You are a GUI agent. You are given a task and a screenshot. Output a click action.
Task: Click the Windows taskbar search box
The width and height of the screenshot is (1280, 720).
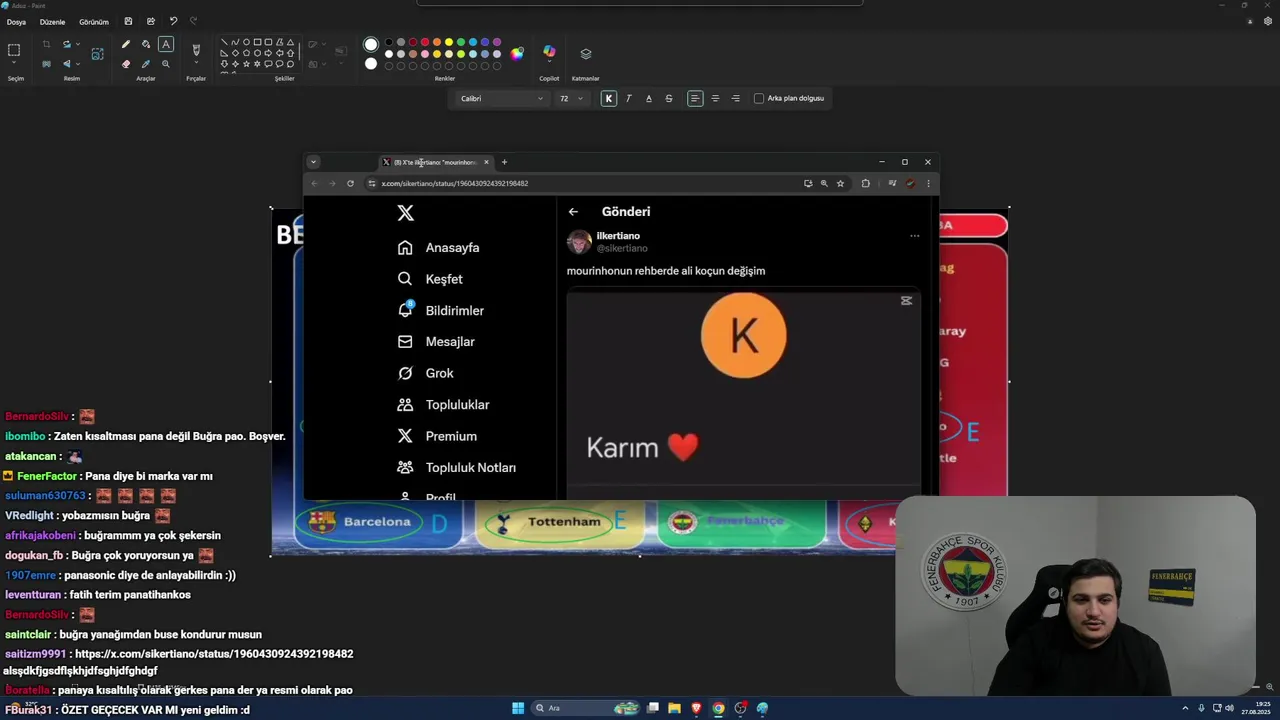click(585, 708)
